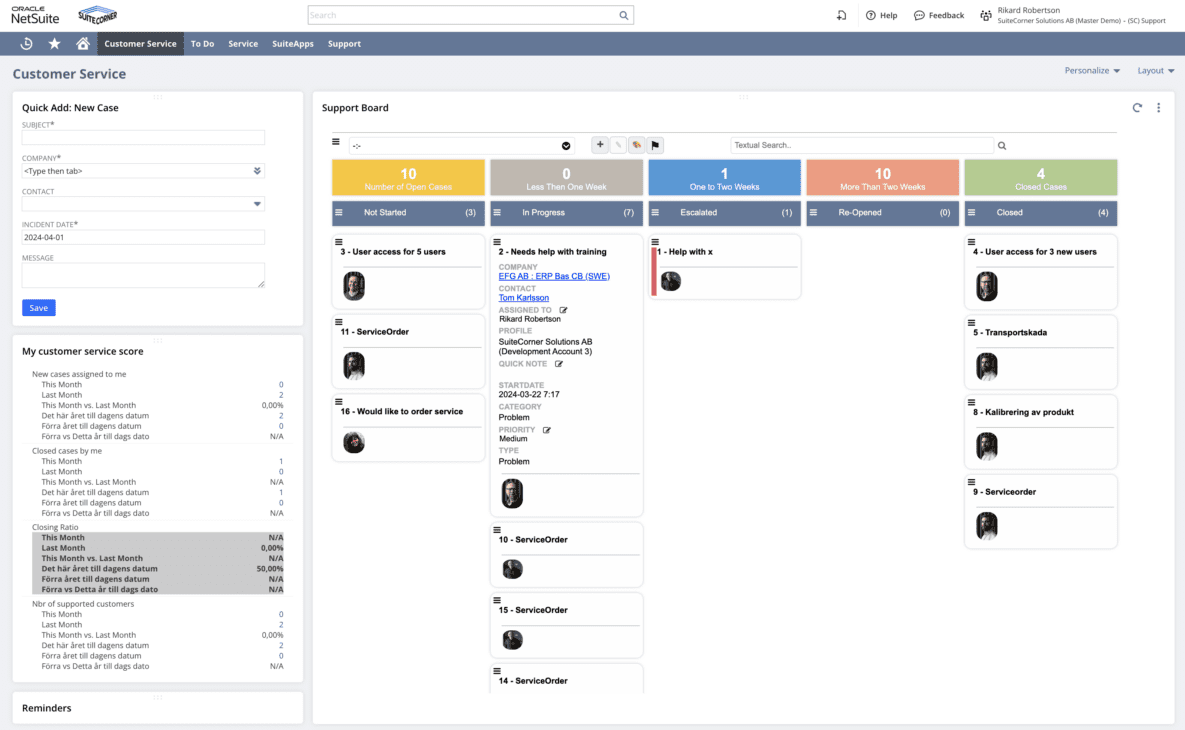1185x730 pixels.
Task: Click the pencil edit toolbar icon
Action: (x=618, y=144)
